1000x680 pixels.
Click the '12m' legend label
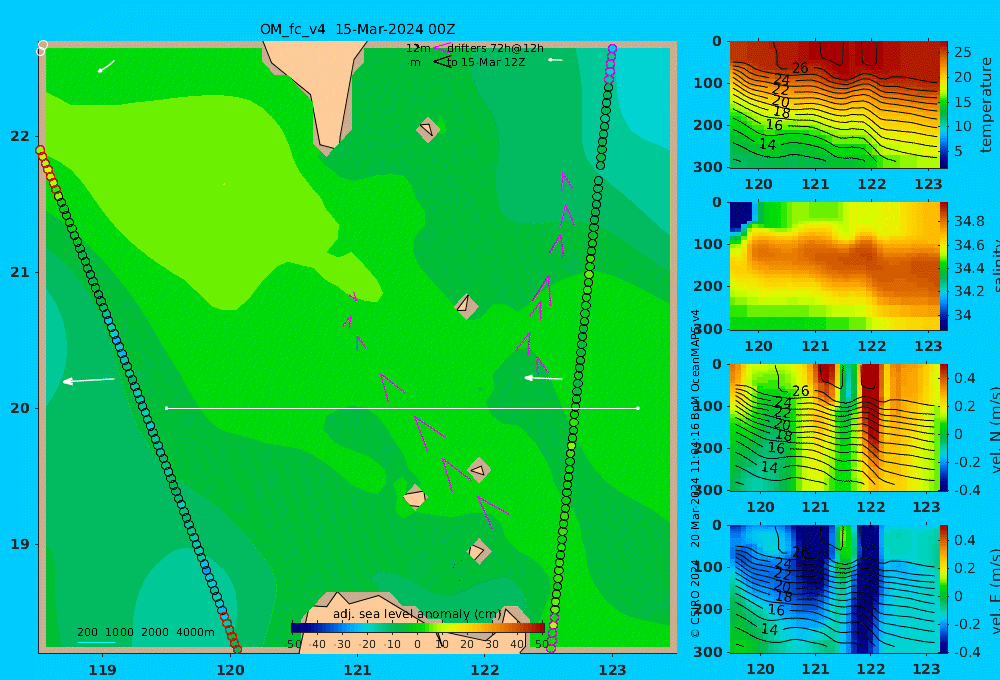[x=418, y=48]
